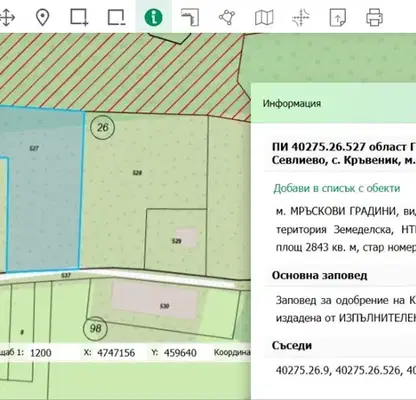416x400 pixels.
Task: Click the 'ПИ 40275.26.527' title text
Action: [x=319, y=147]
